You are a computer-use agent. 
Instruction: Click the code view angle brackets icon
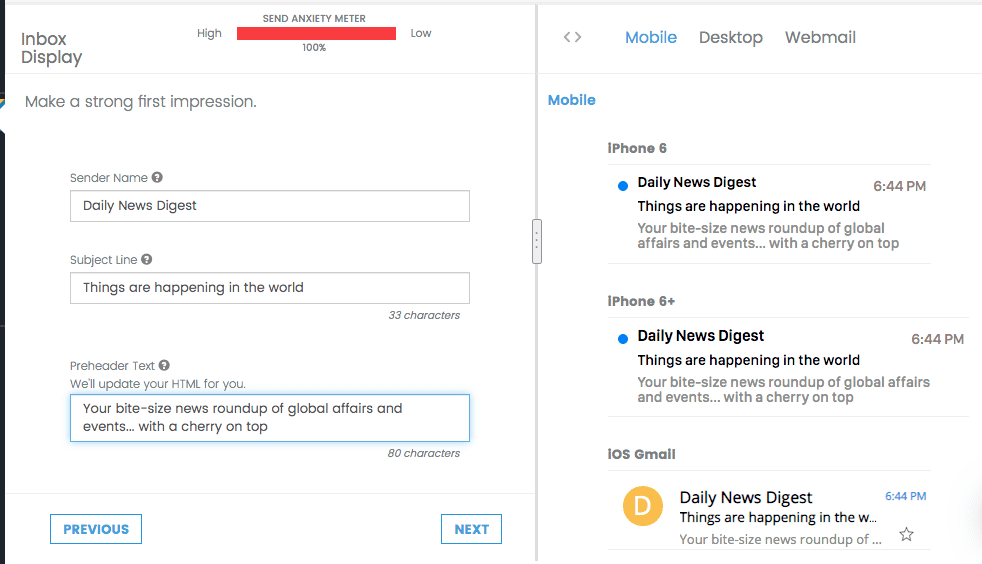572,37
